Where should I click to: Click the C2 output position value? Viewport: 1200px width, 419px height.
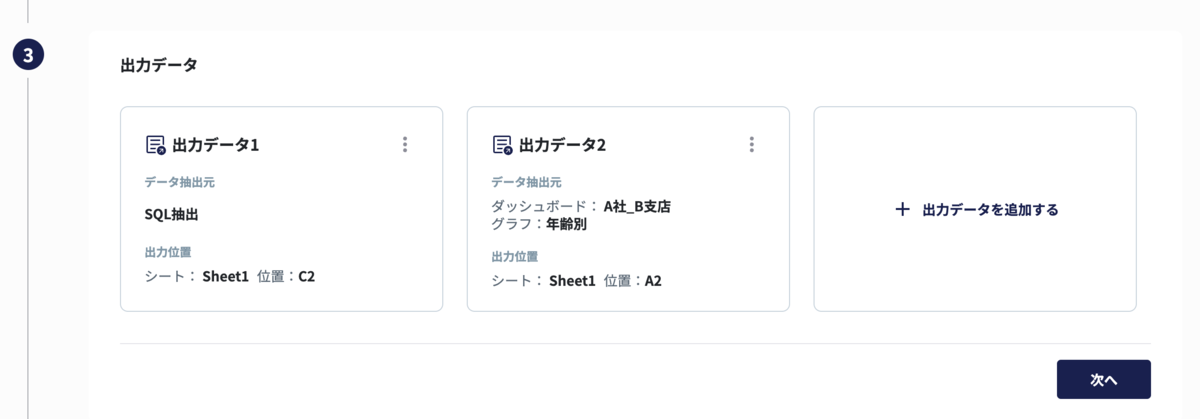306,276
